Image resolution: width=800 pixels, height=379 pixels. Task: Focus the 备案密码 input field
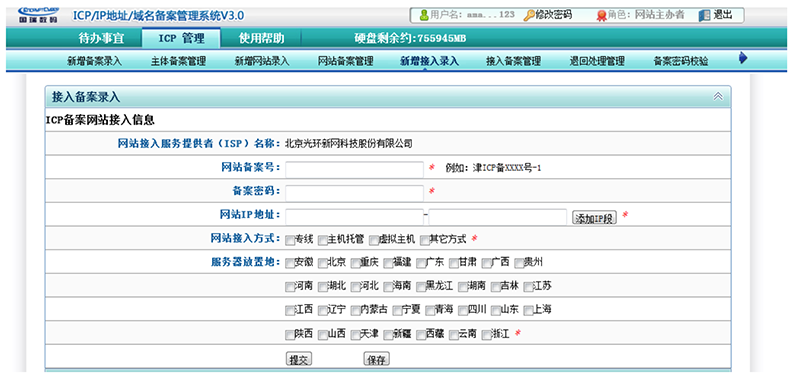tap(355, 193)
